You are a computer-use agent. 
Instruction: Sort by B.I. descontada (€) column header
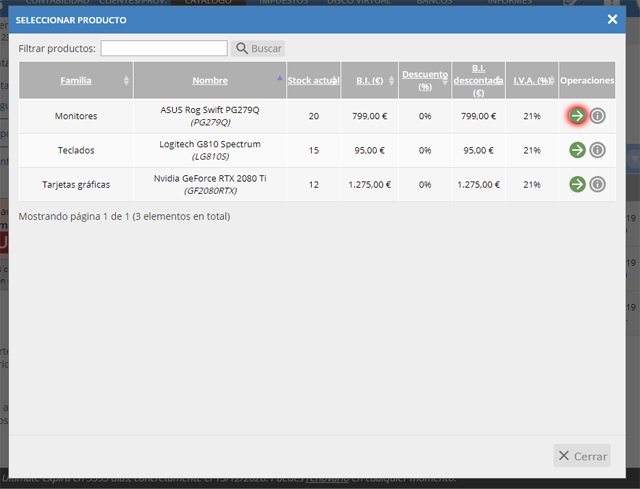coord(478,80)
